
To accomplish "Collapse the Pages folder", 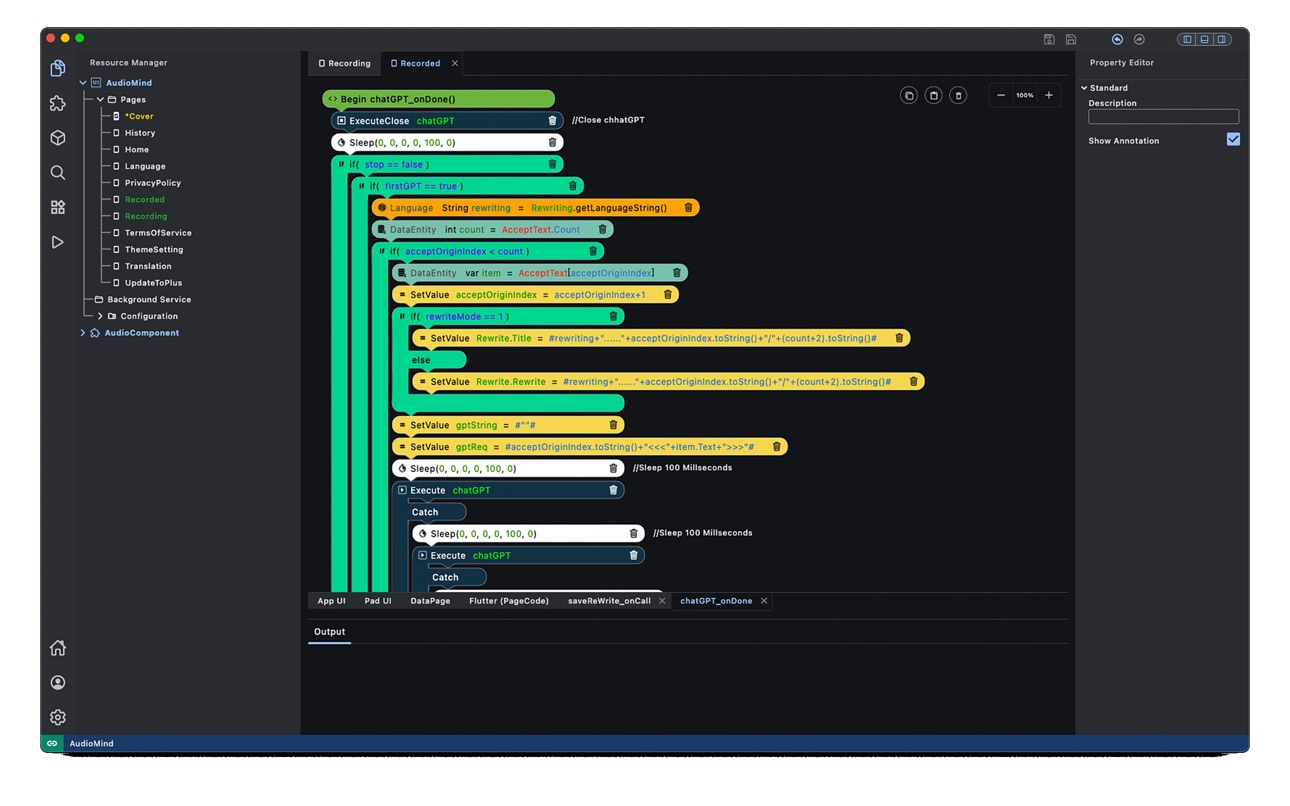I will (x=100, y=100).
